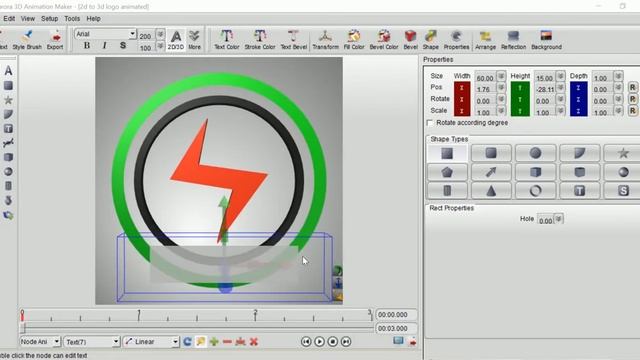Click the 100 value stepper under font size
Viewport: 640px width, 360px height.
[160, 47]
